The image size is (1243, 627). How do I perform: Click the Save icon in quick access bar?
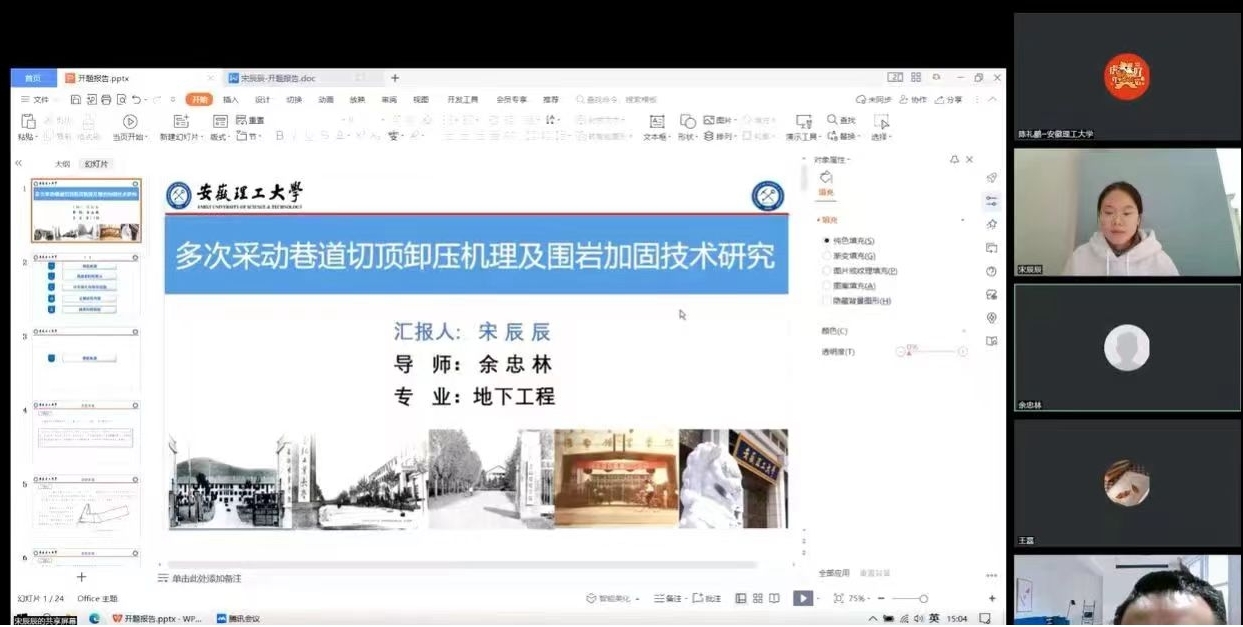tap(76, 100)
